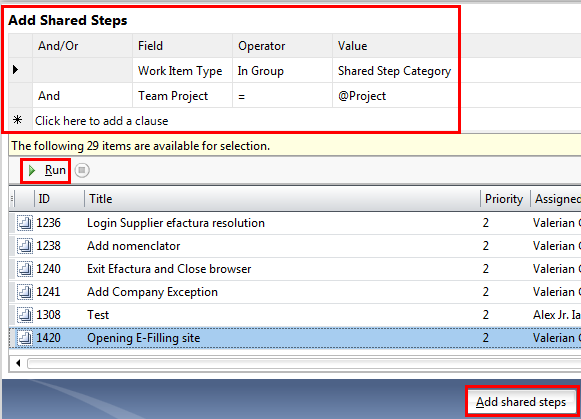The width and height of the screenshot is (581, 419).
Task: Click the work item icon for ID 1308
Action: pyautogui.click(x=25, y=315)
